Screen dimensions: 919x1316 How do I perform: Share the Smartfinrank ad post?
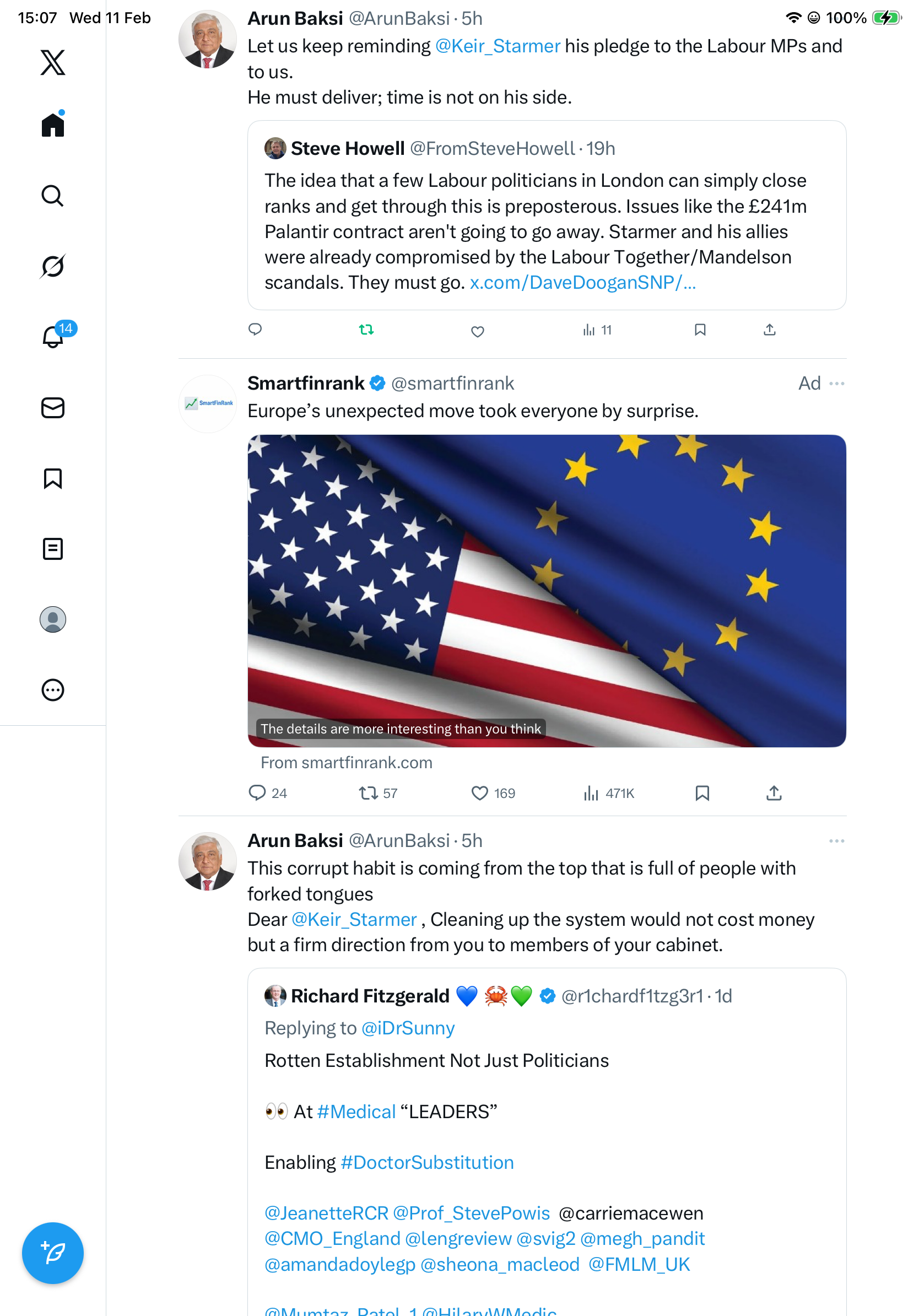pos(774,792)
